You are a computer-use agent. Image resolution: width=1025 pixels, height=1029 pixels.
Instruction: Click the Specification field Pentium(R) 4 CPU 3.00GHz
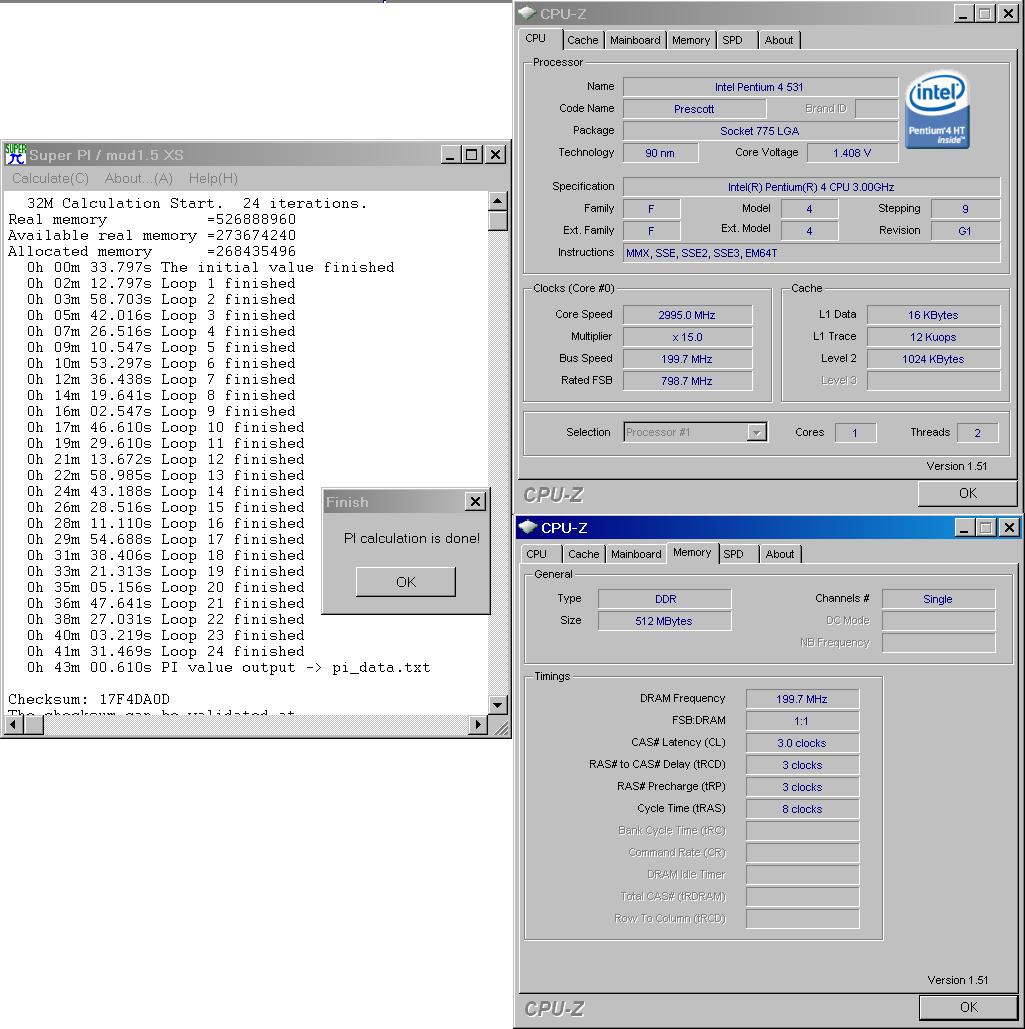(812, 187)
